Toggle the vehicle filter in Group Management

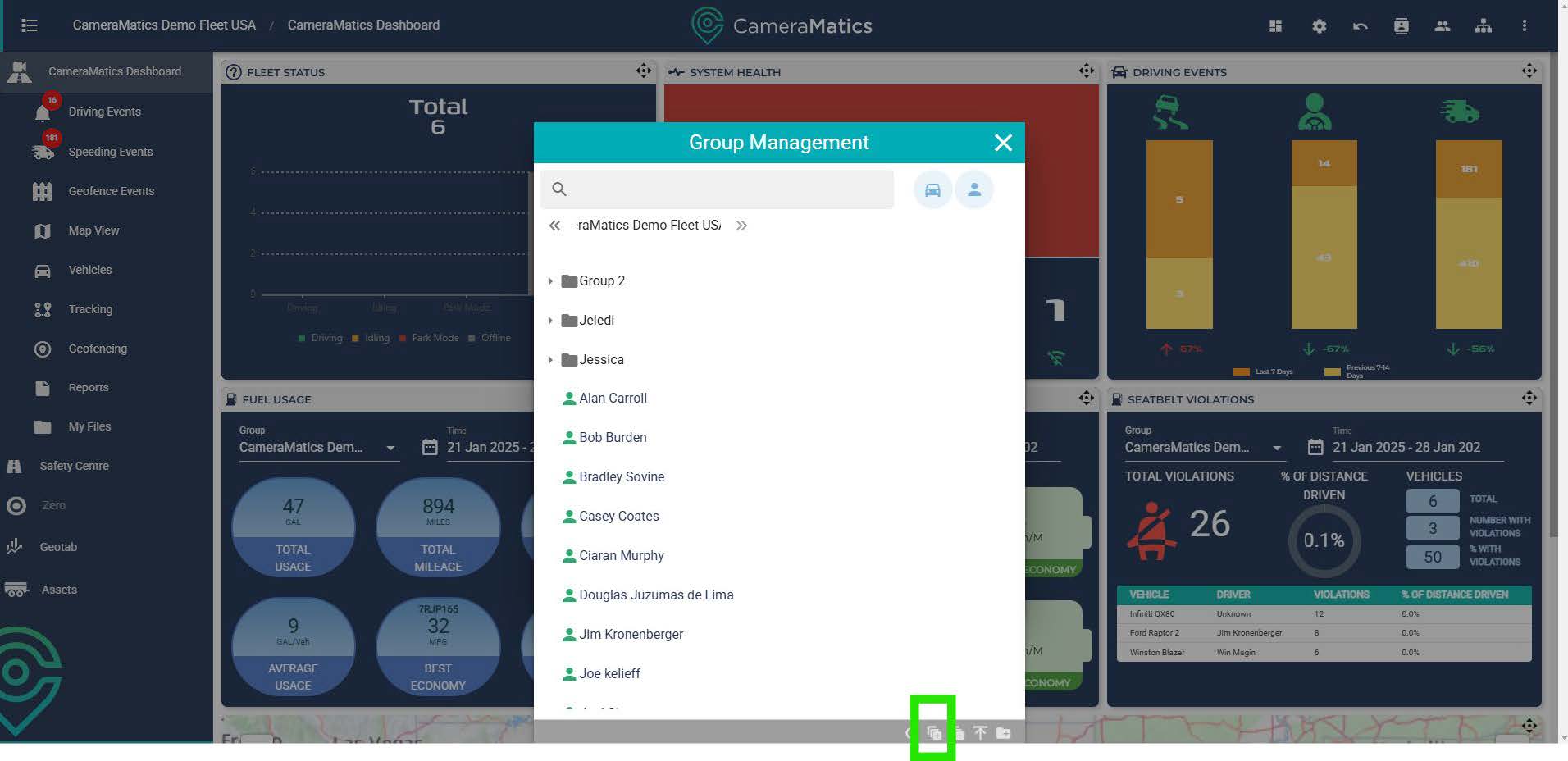[932, 189]
